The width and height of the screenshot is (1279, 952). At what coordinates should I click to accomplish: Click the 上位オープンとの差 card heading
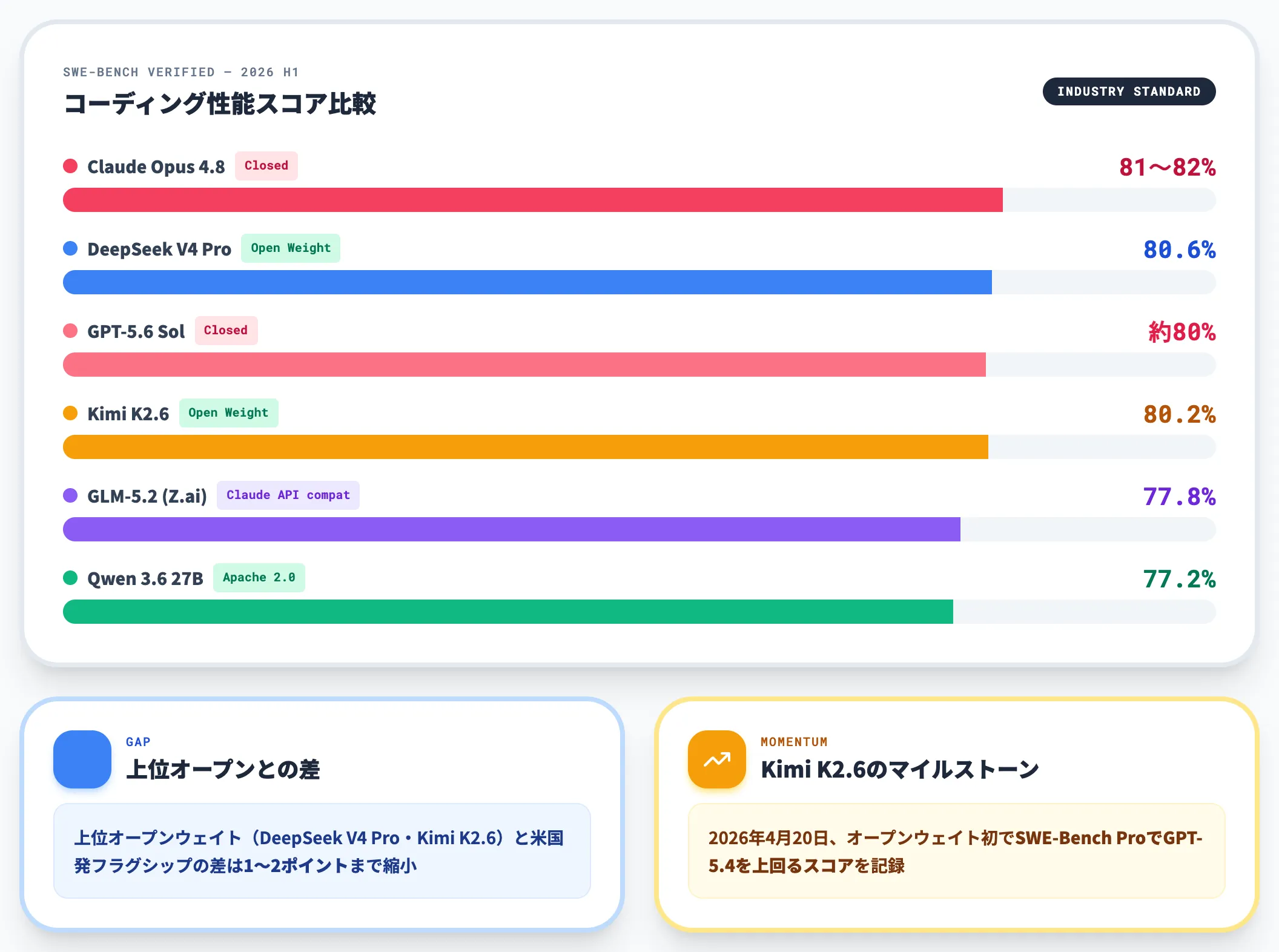click(223, 769)
